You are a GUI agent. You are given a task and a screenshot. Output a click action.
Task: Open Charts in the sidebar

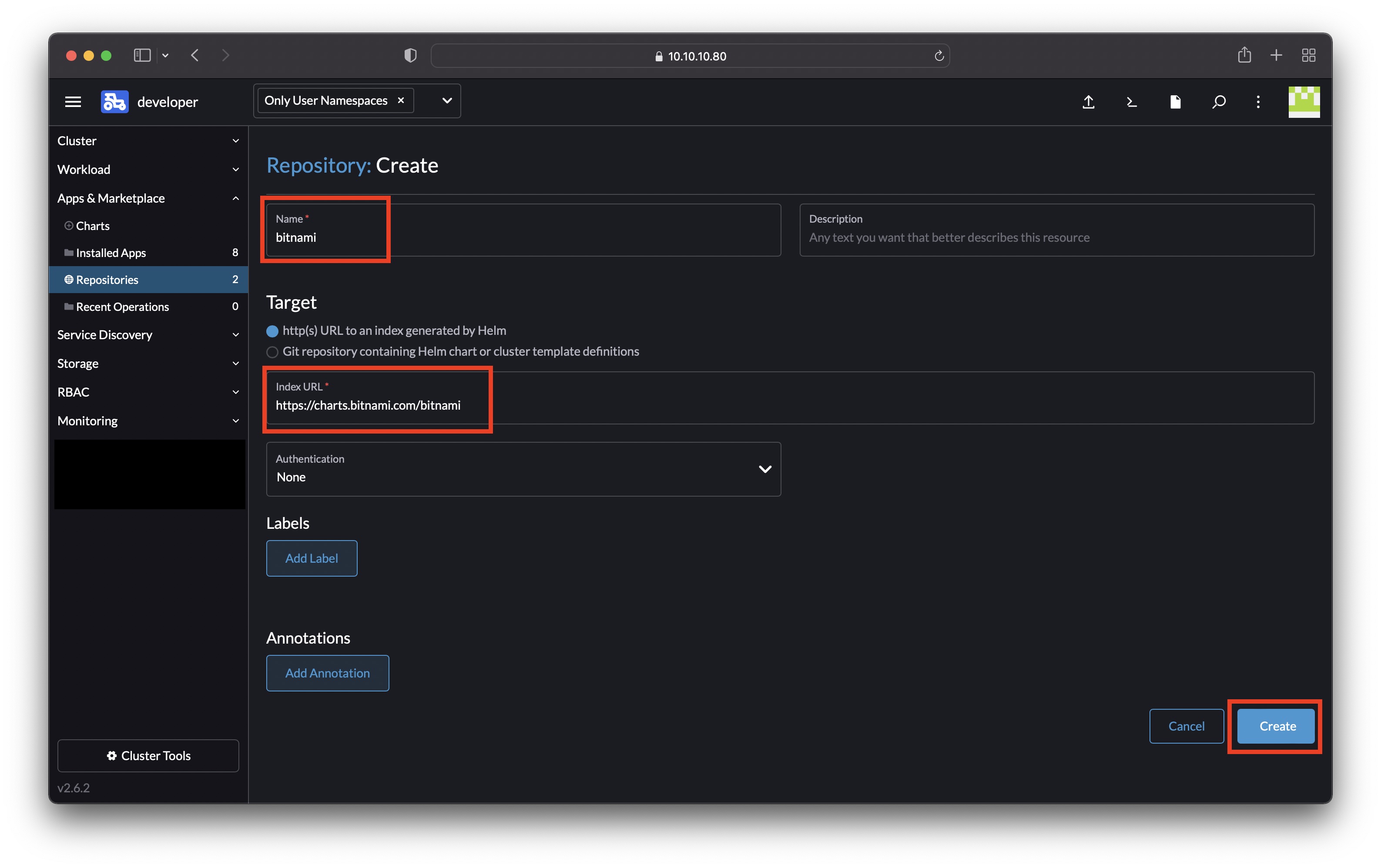click(148, 226)
